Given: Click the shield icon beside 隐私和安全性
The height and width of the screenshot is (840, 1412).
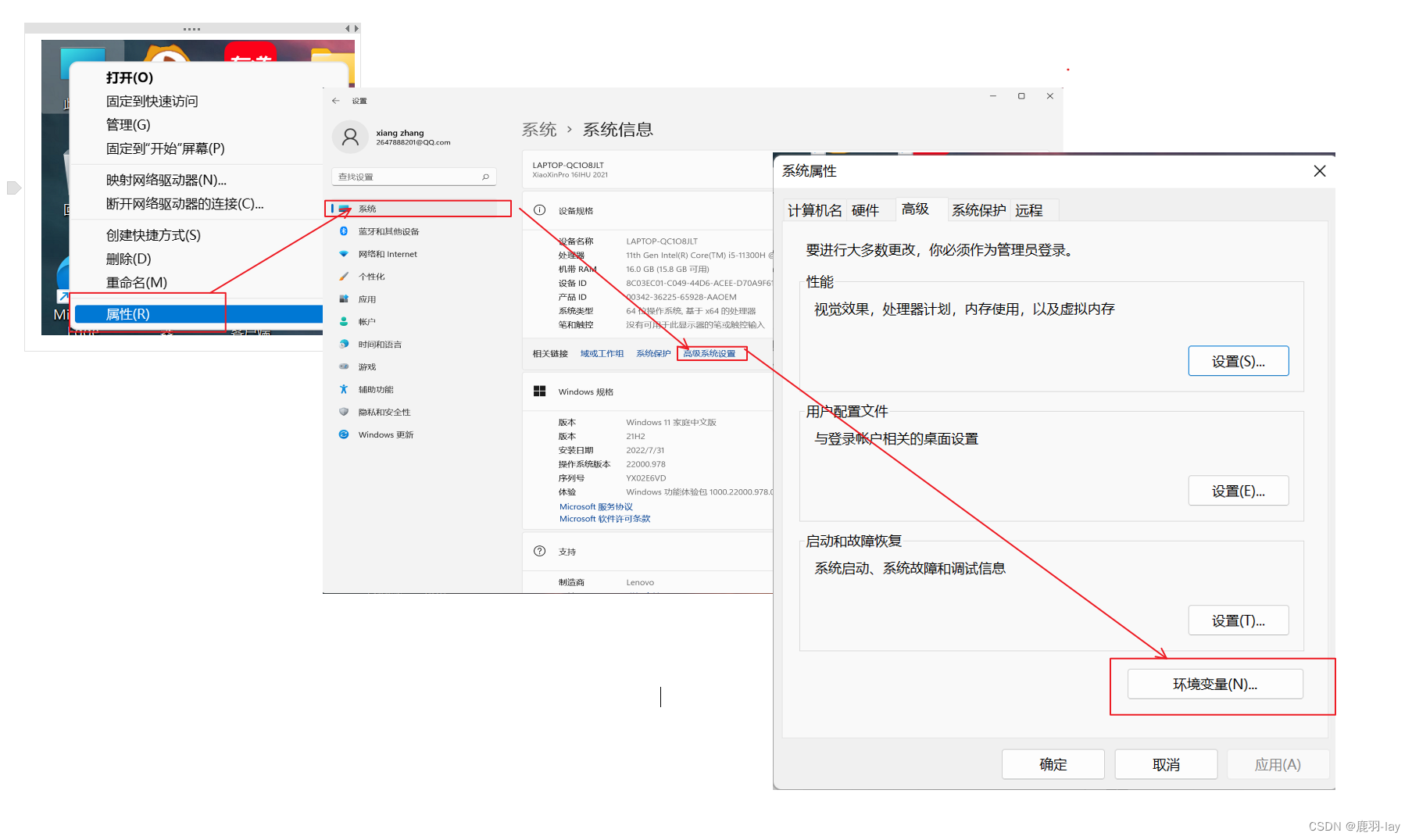Looking at the screenshot, I should (343, 412).
